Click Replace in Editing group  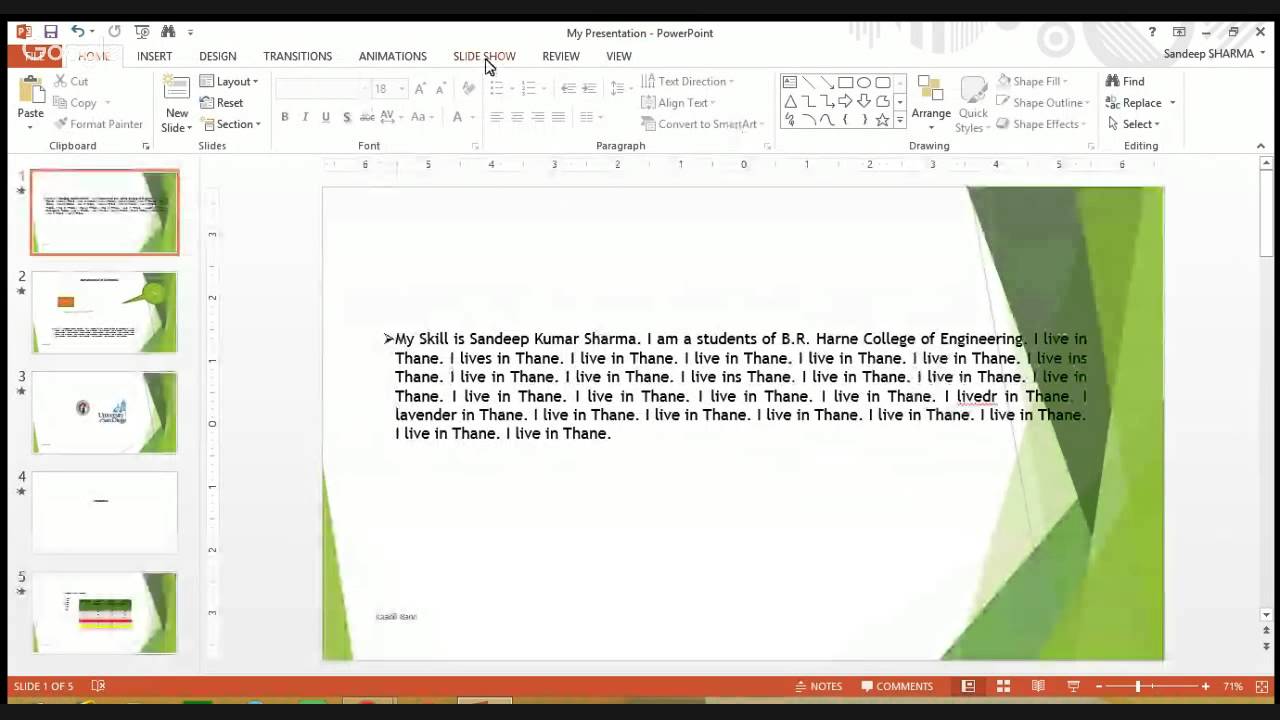(1139, 103)
